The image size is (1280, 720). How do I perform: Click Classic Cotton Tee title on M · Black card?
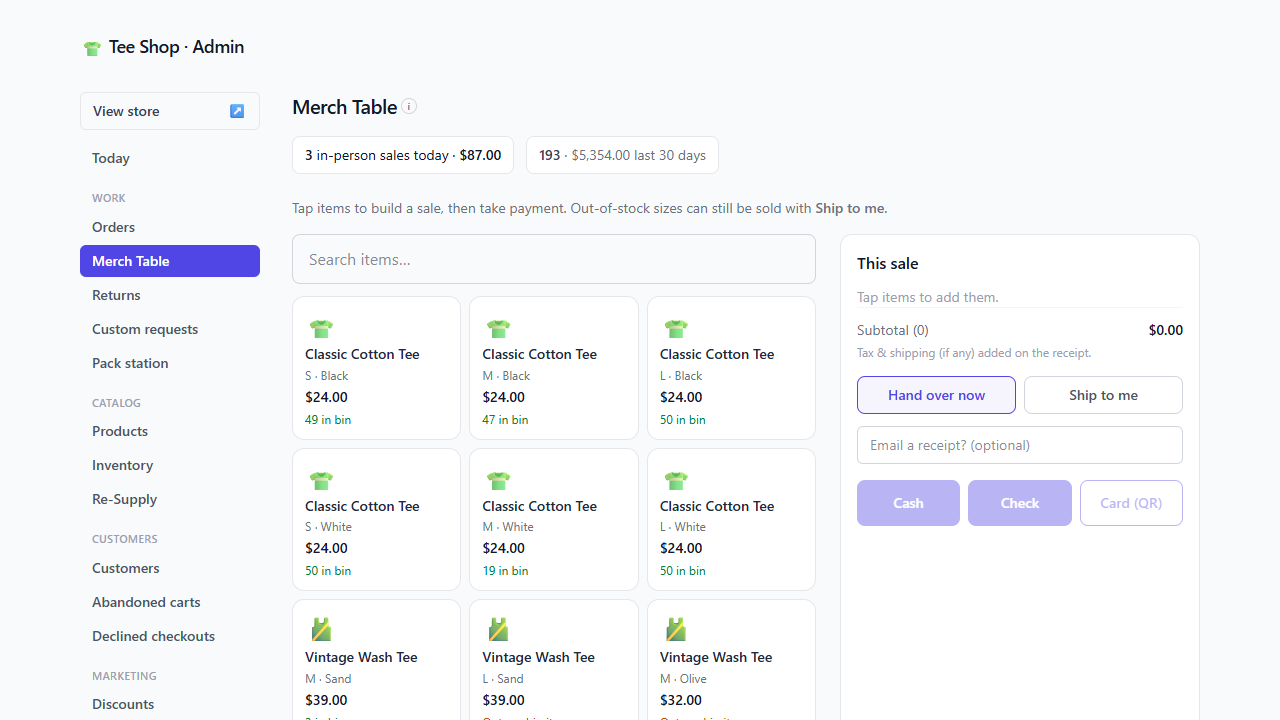point(539,354)
